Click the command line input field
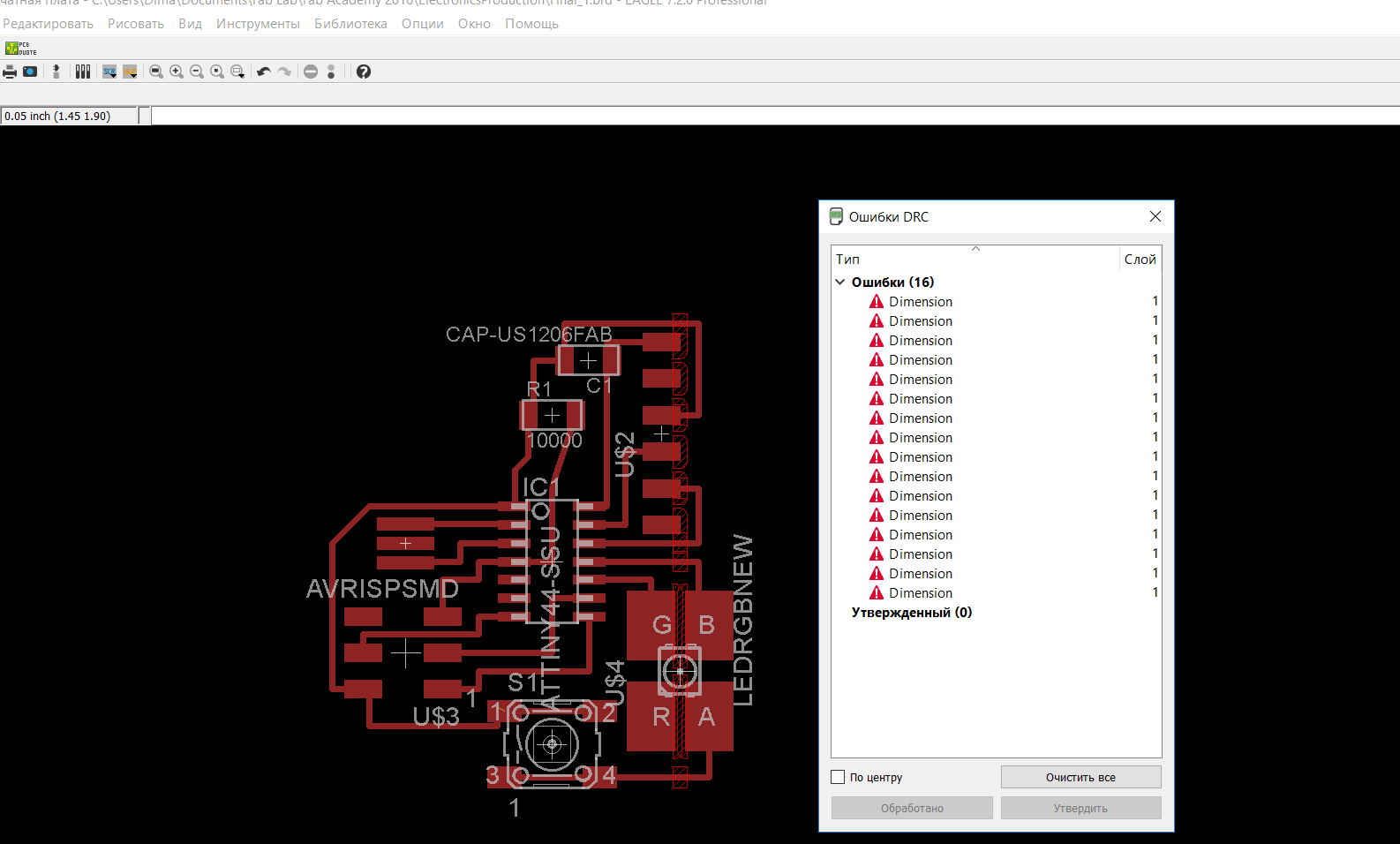This screenshot has width=1400, height=844. (768, 116)
